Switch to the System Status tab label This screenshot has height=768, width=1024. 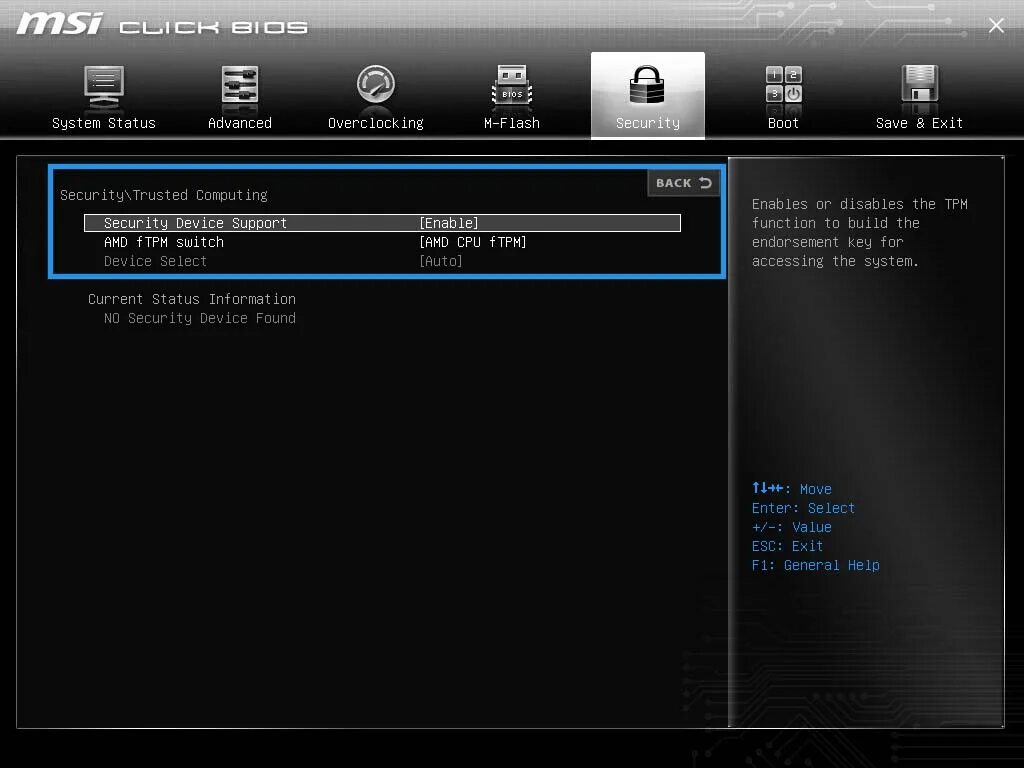104,123
